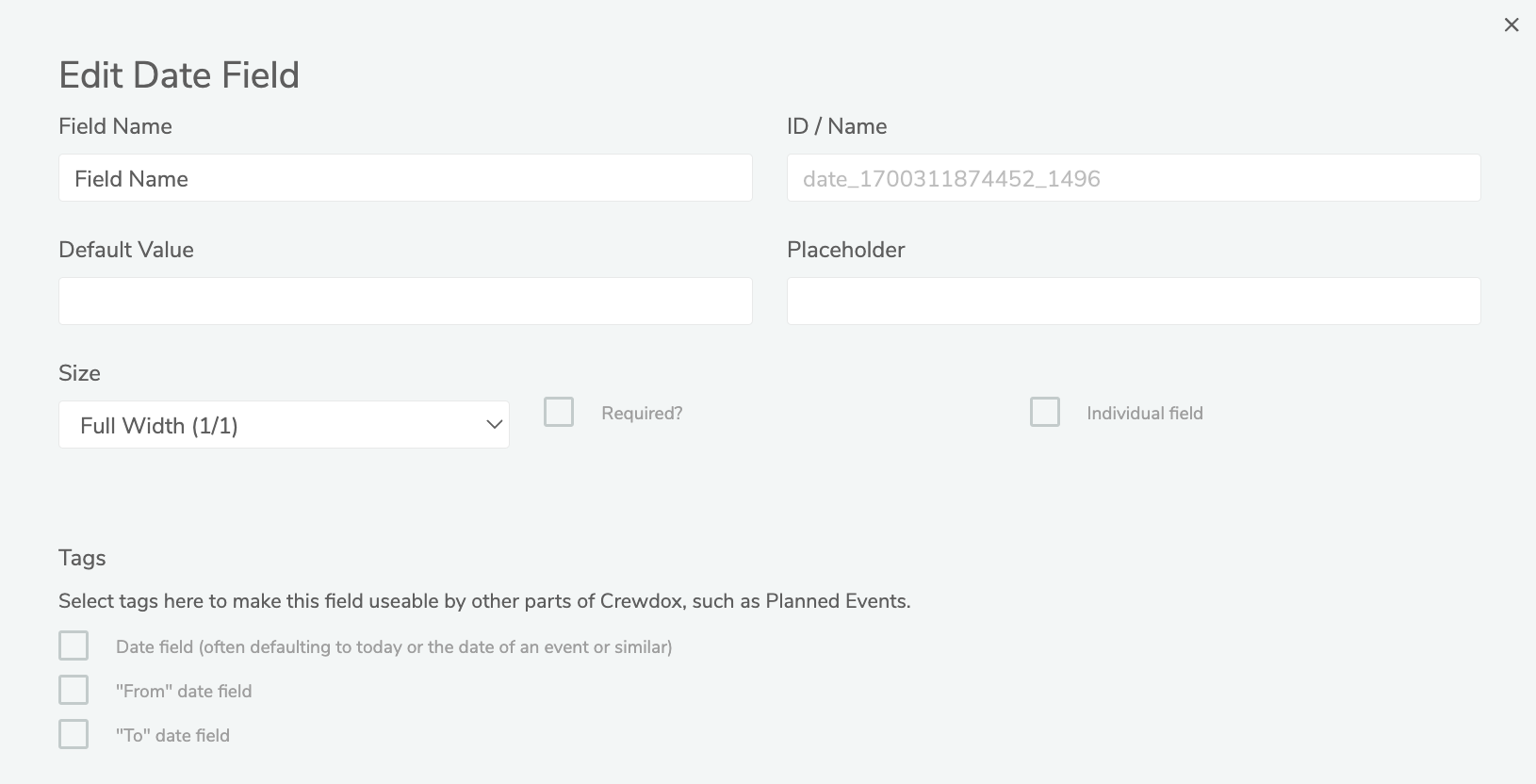
Task: Toggle the "To" date field tag checkbox
Action: pyautogui.click(x=74, y=734)
